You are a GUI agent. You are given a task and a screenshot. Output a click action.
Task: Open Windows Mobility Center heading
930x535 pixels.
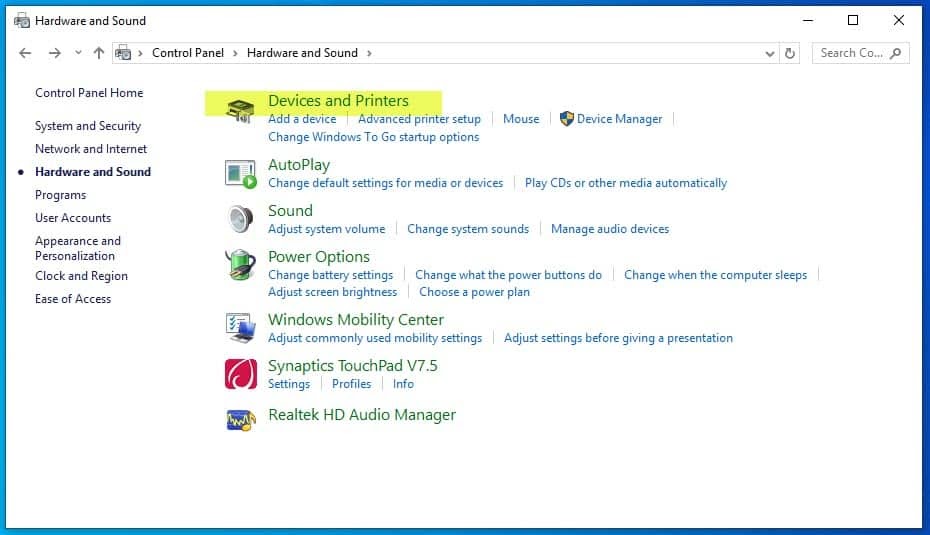[x=356, y=320]
